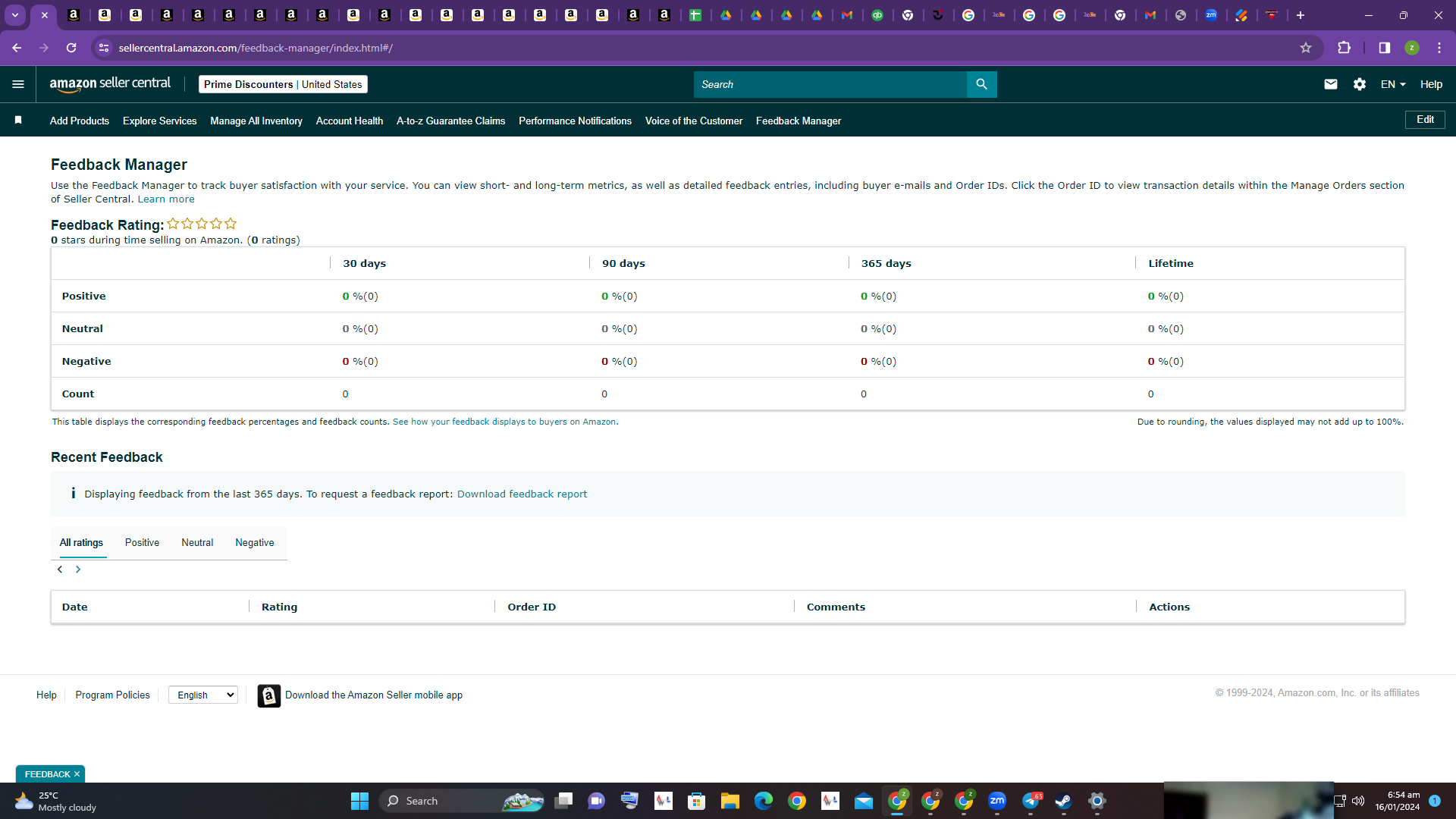Viewport: 1456px width, 819px height.
Task: Open the EN language dropdown
Action: pos(1393,84)
